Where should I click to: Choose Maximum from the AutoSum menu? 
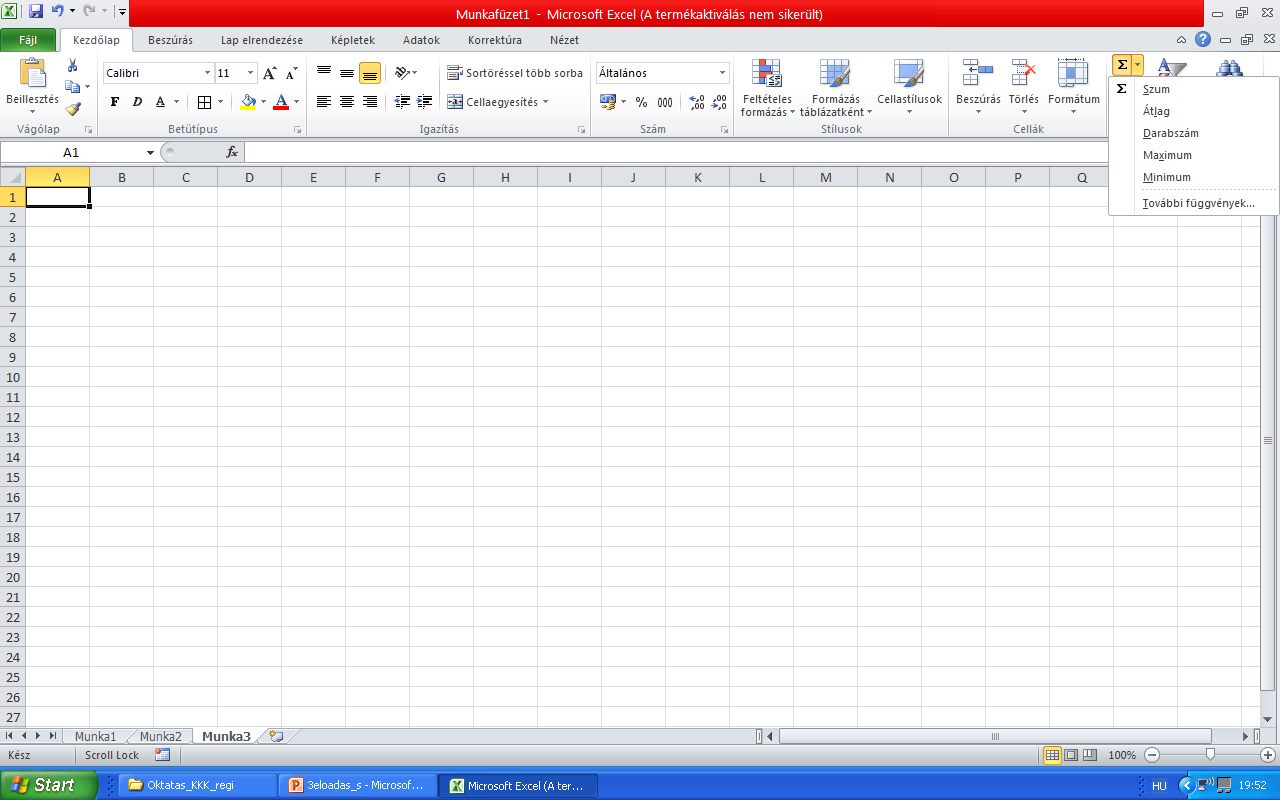click(1194, 155)
